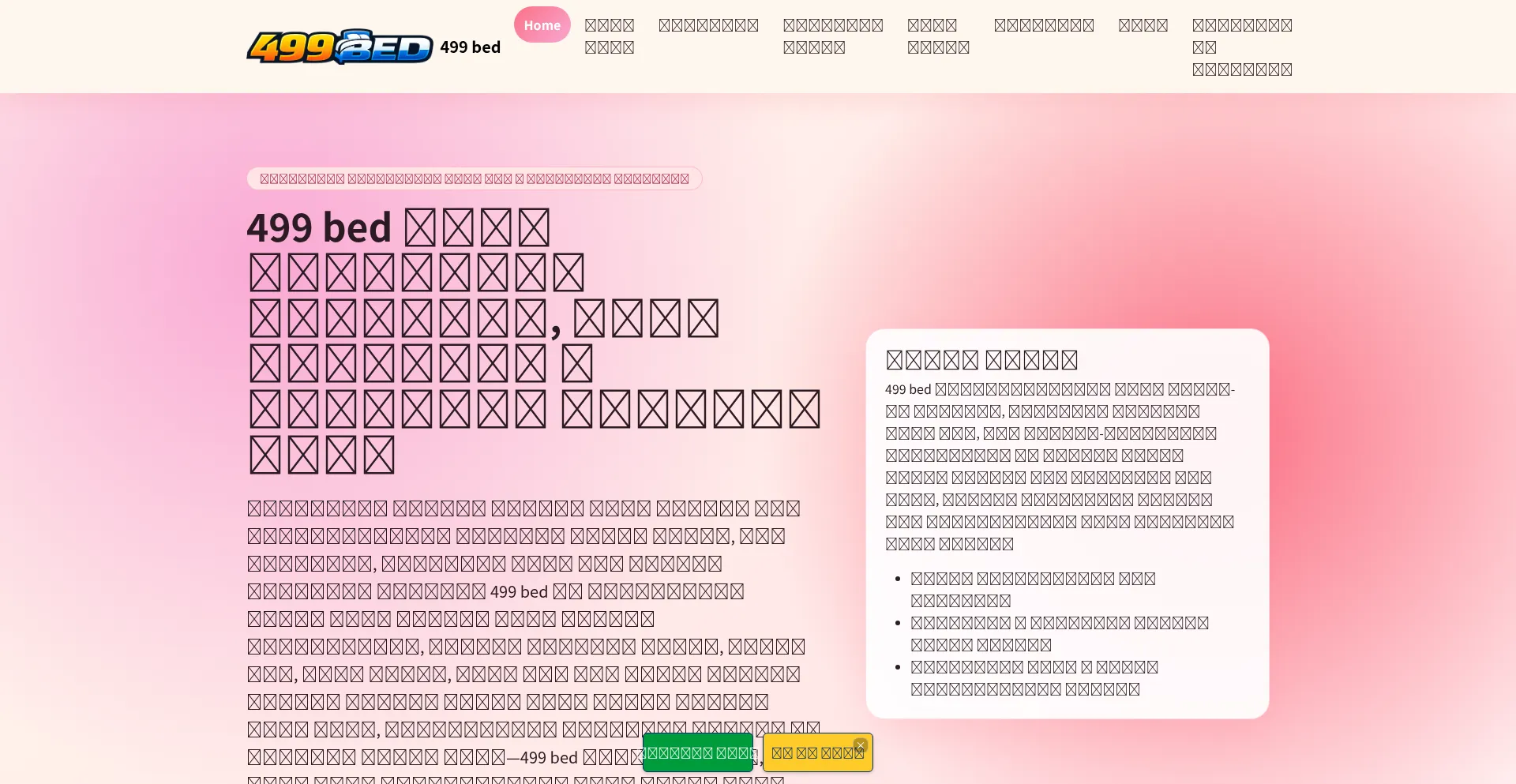Open the nav item right after Home
The width and height of the screenshot is (1516, 784).
pyautogui.click(x=610, y=36)
